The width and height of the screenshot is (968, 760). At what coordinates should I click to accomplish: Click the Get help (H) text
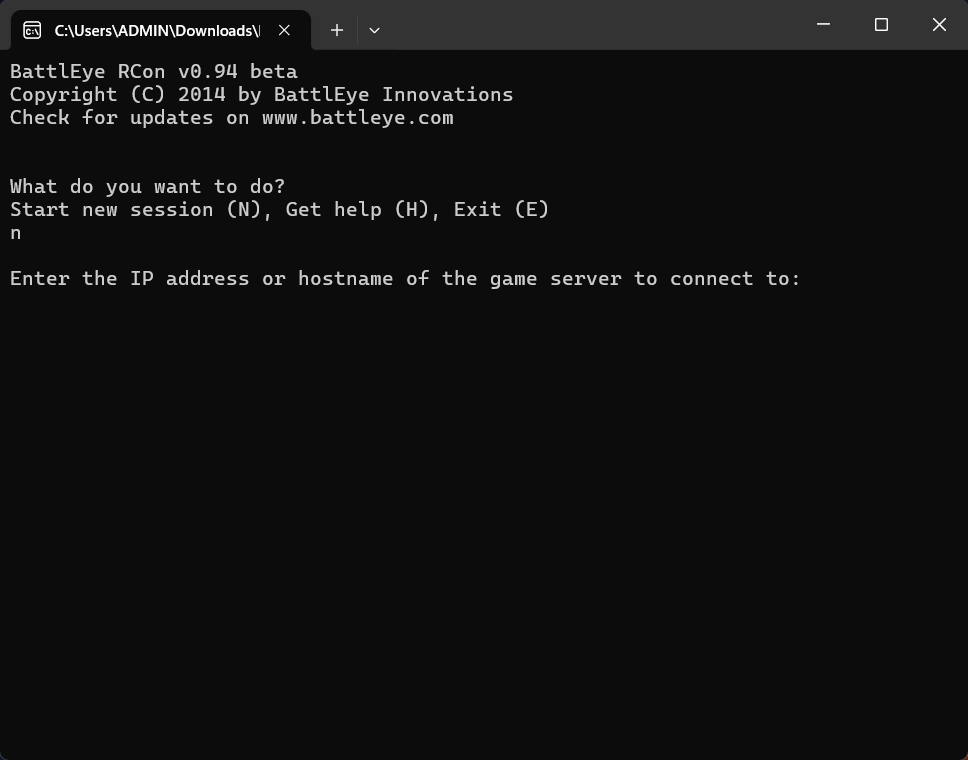pos(357,210)
